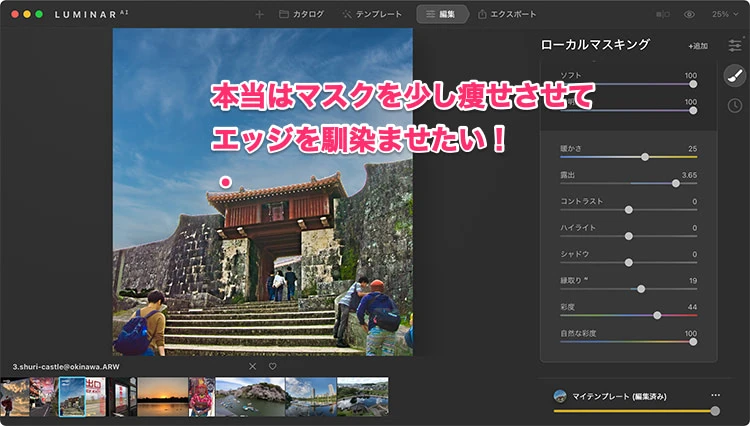Select the 編集 tab

click(x=441, y=15)
